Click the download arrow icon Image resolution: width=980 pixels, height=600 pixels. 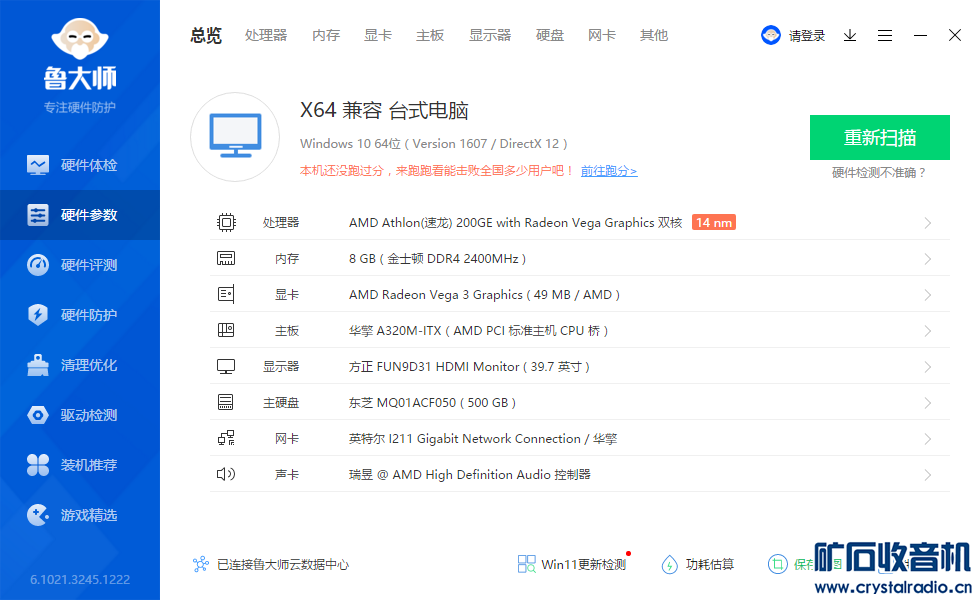coord(849,36)
